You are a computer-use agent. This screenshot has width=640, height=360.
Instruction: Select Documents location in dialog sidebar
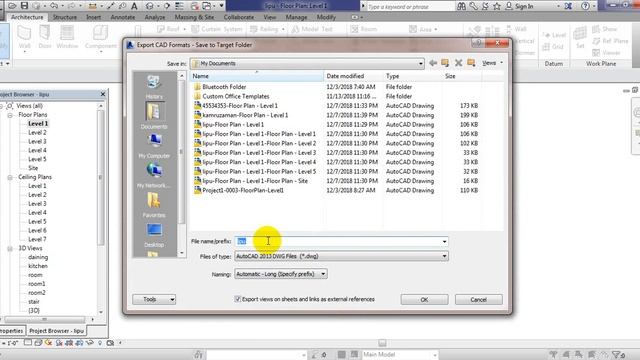154,116
